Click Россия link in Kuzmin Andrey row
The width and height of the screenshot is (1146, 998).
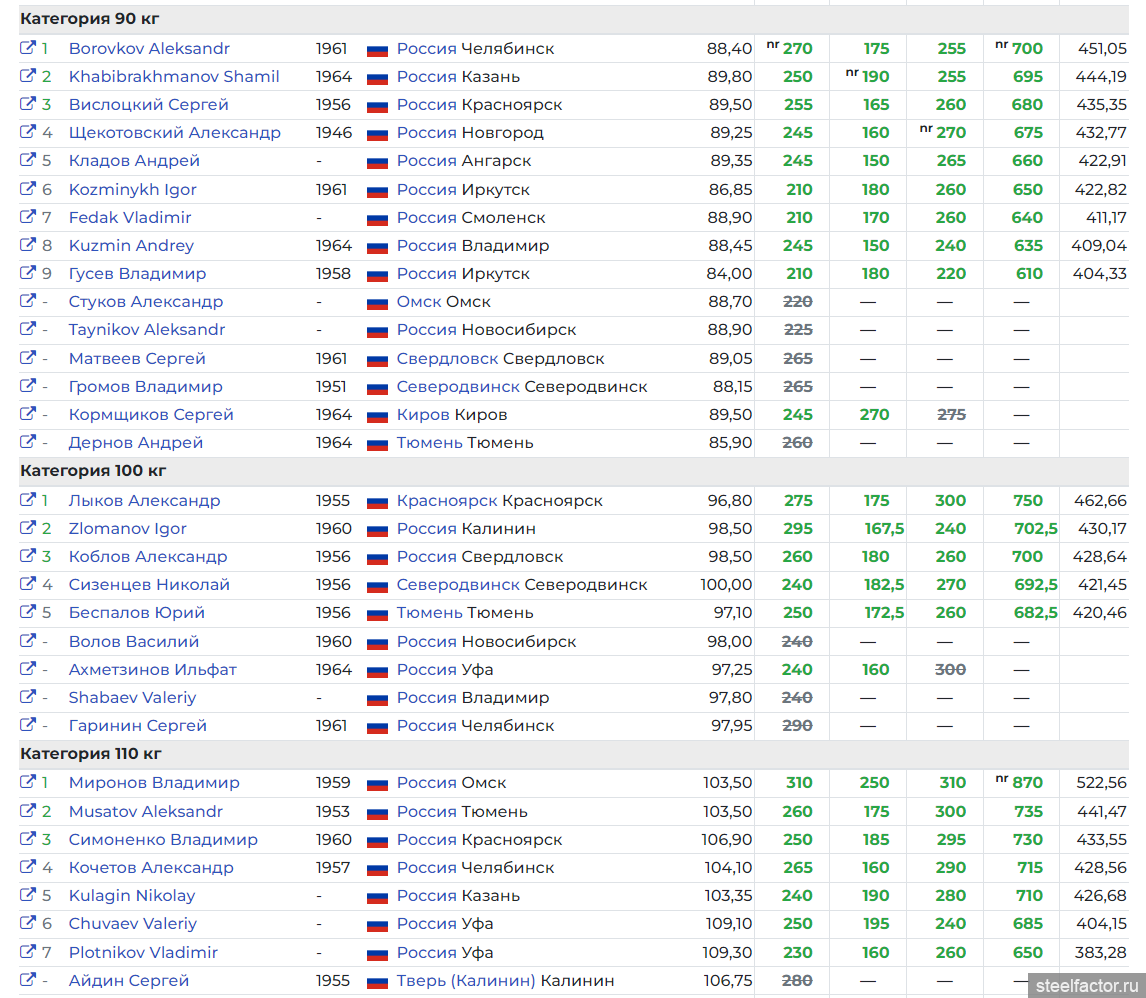(426, 245)
